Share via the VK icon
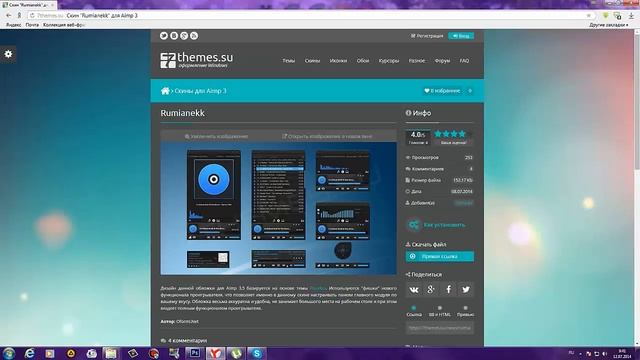 [413, 289]
